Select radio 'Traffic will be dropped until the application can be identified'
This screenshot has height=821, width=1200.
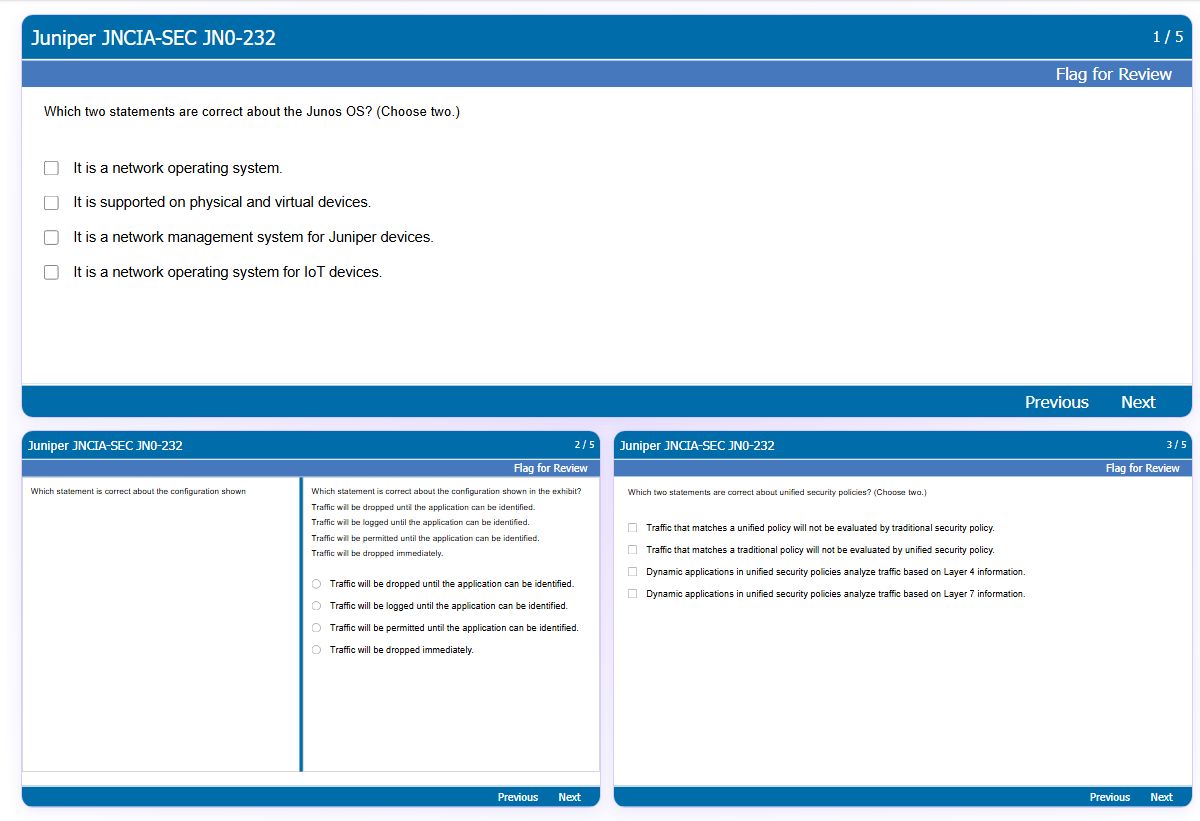coord(316,584)
